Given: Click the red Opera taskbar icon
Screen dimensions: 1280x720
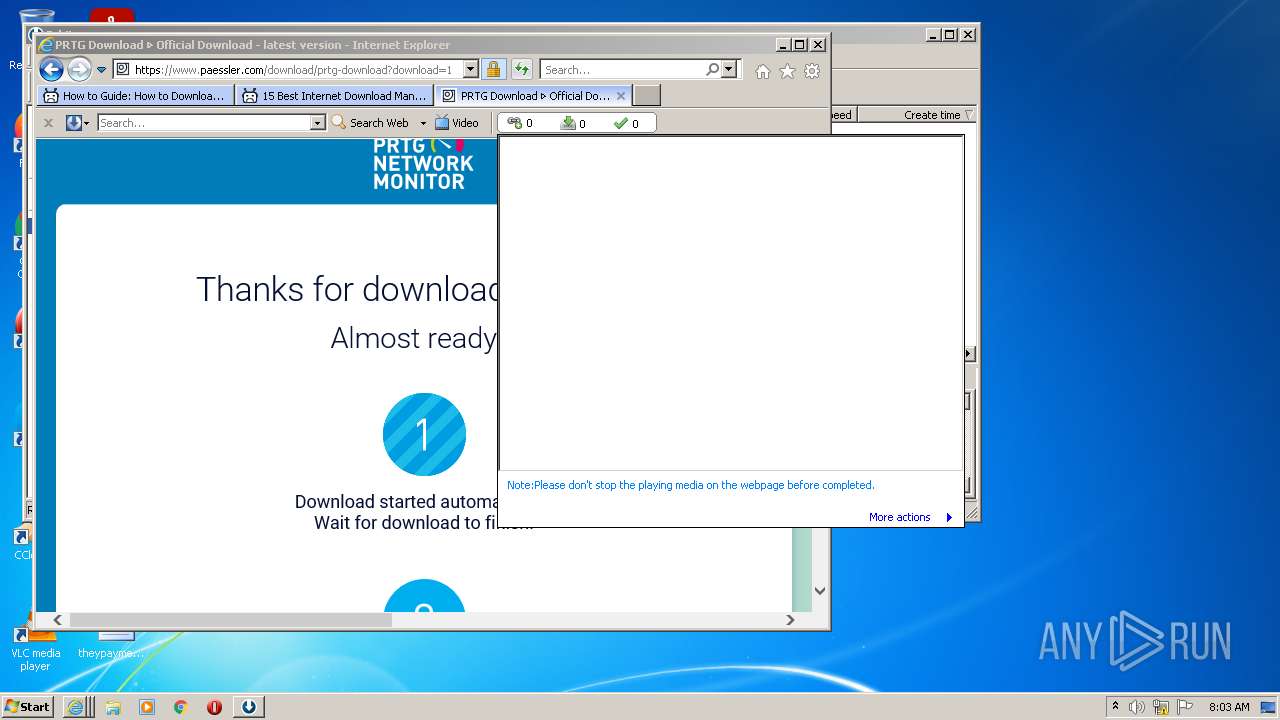Looking at the screenshot, I should (x=214, y=707).
